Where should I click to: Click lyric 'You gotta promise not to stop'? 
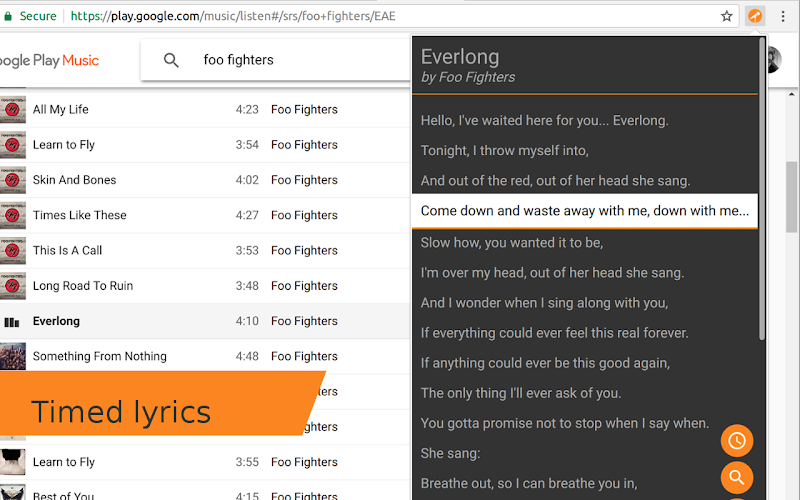point(565,423)
